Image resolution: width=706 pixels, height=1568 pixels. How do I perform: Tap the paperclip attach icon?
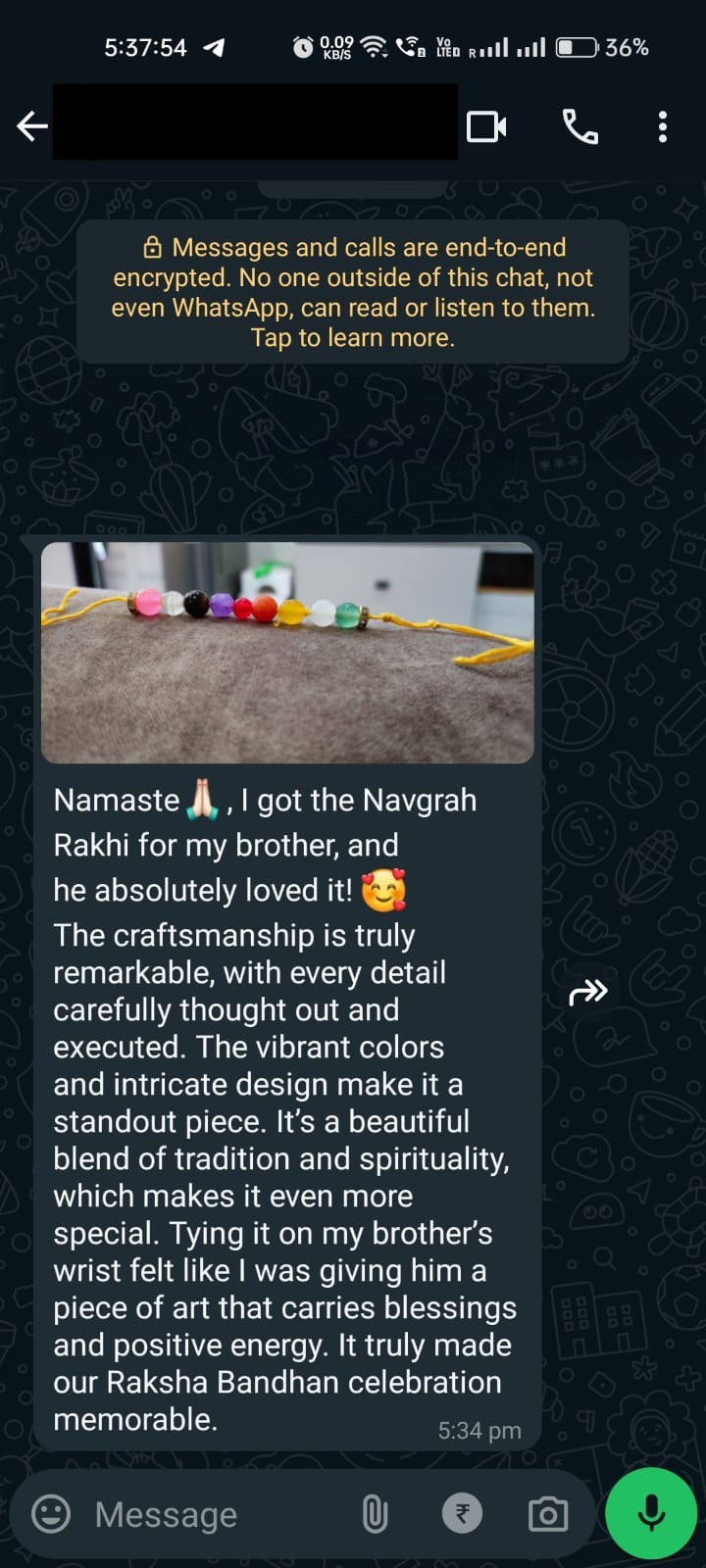coord(375,1514)
